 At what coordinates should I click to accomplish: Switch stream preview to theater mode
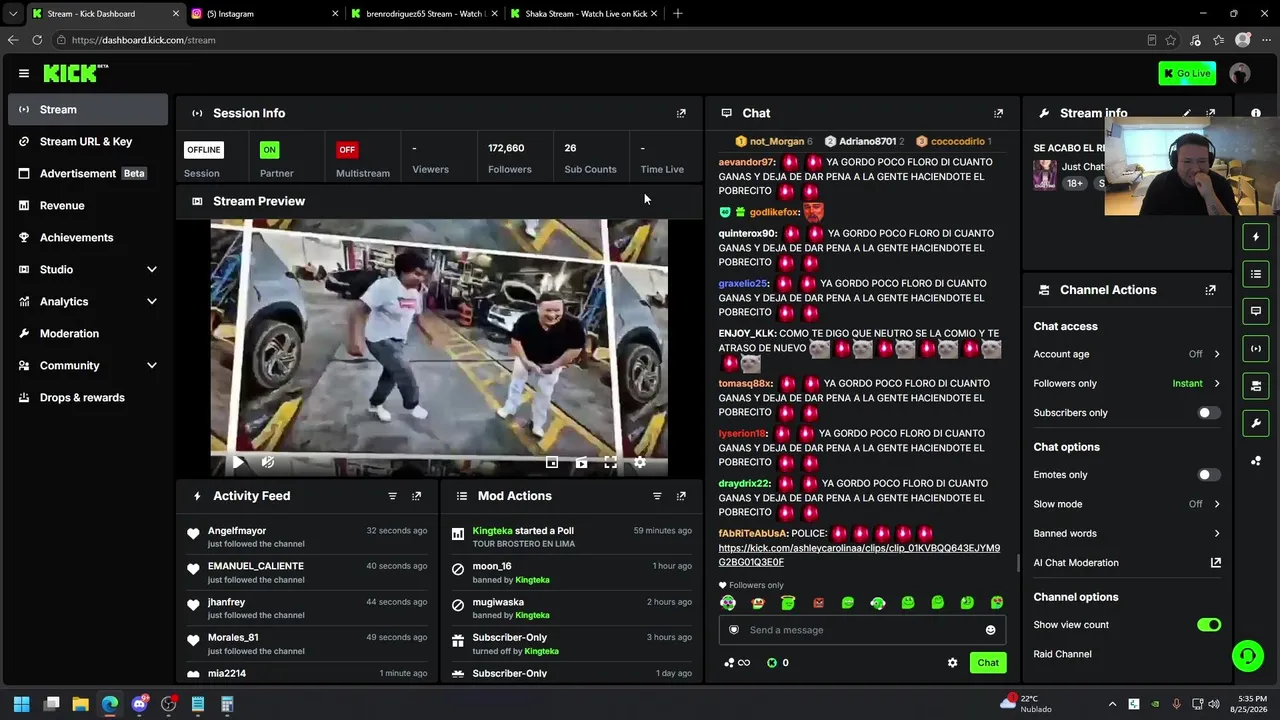(x=581, y=462)
